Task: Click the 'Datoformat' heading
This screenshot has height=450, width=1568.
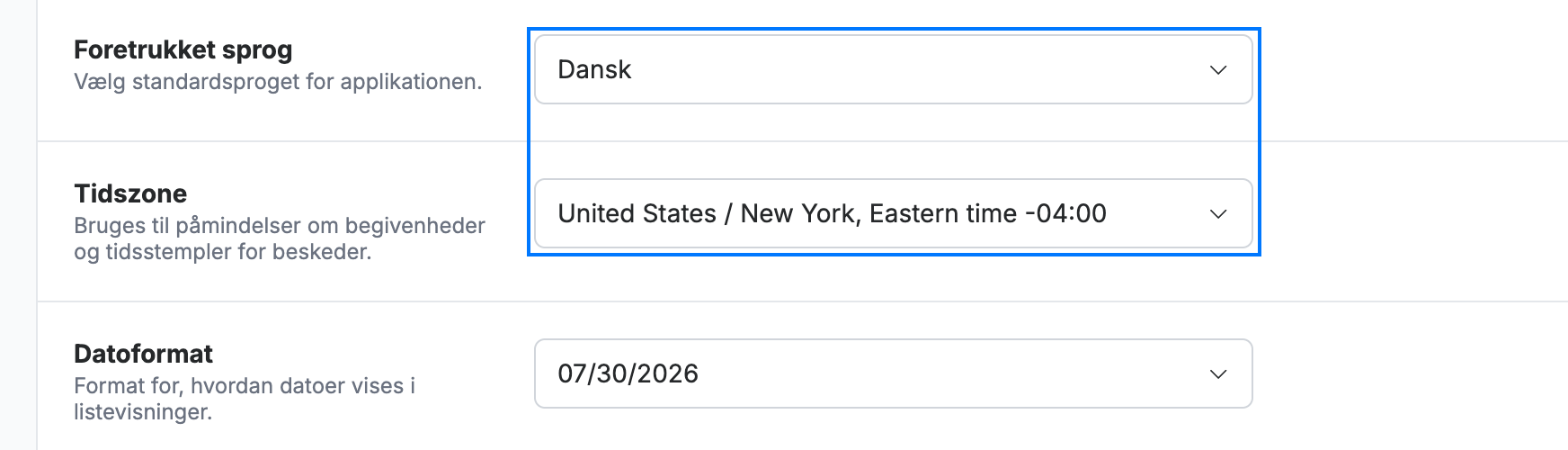Action: coord(143,354)
